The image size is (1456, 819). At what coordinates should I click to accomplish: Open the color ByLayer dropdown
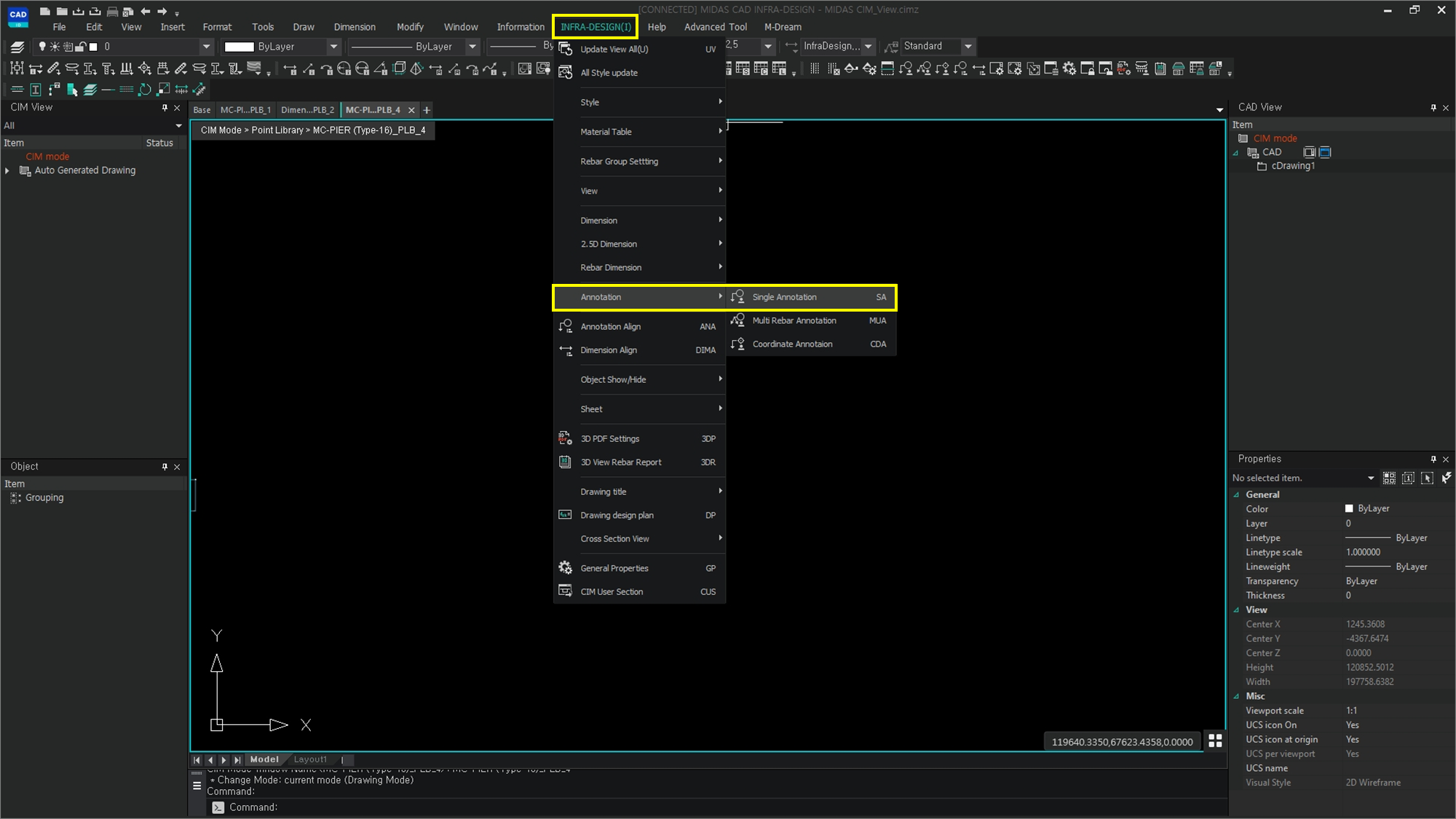point(333,47)
